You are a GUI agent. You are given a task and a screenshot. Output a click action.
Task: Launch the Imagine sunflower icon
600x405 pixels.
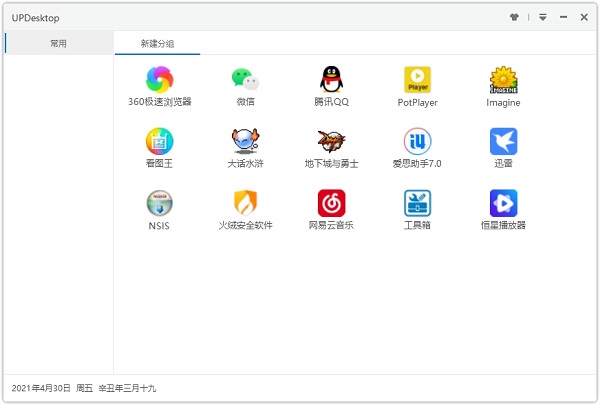(x=504, y=80)
